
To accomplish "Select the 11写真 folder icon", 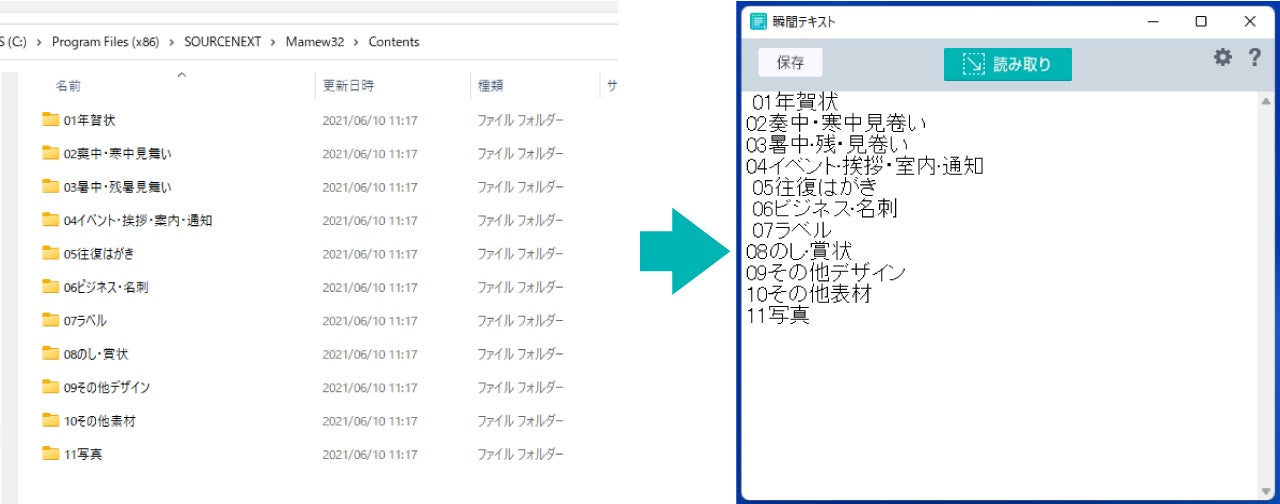I will point(51,454).
